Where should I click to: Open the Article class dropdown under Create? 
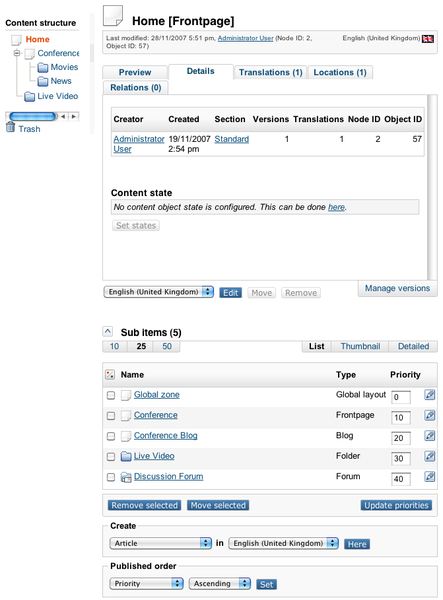tap(161, 543)
